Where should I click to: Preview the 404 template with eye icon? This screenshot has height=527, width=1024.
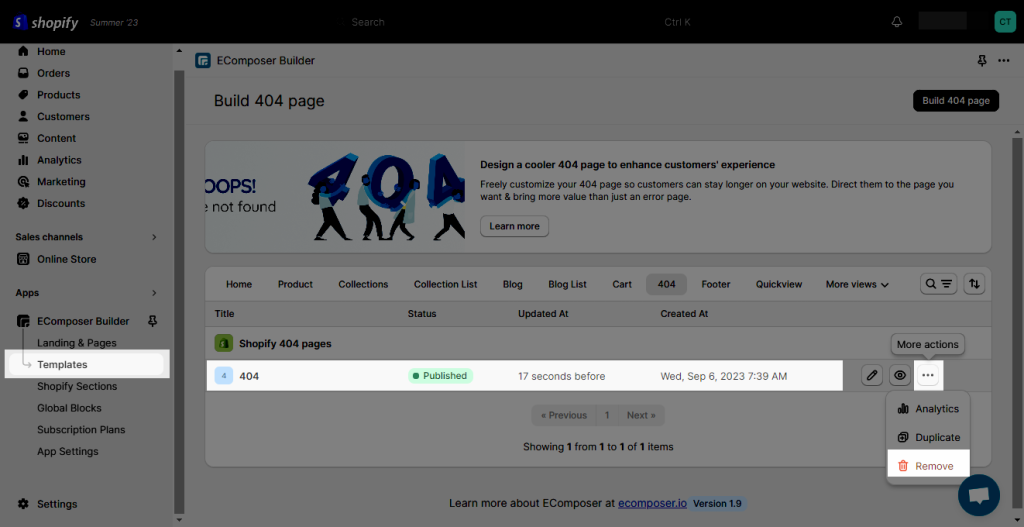[x=900, y=375]
